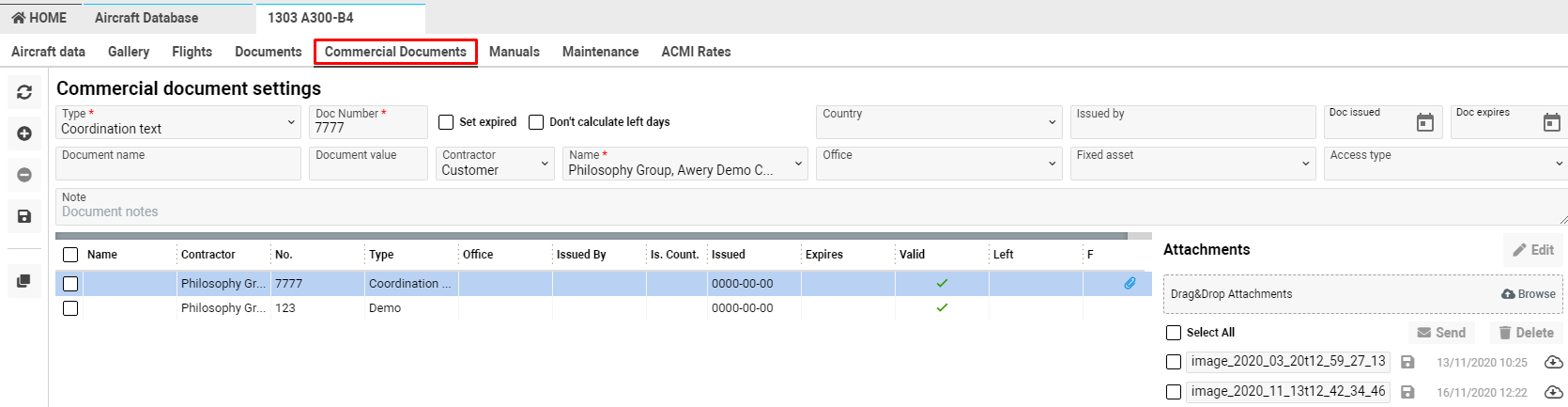Image resolution: width=1568 pixels, height=407 pixels.
Task: Open the ACMI Rates tab
Action: pyautogui.click(x=696, y=52)
